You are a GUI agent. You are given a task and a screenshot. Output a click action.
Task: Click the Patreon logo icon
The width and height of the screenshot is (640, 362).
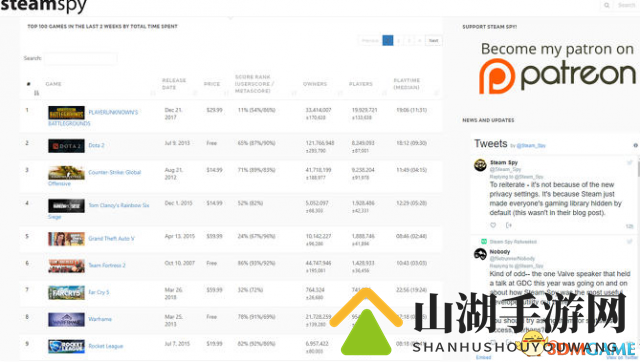[x=497, y=76]
